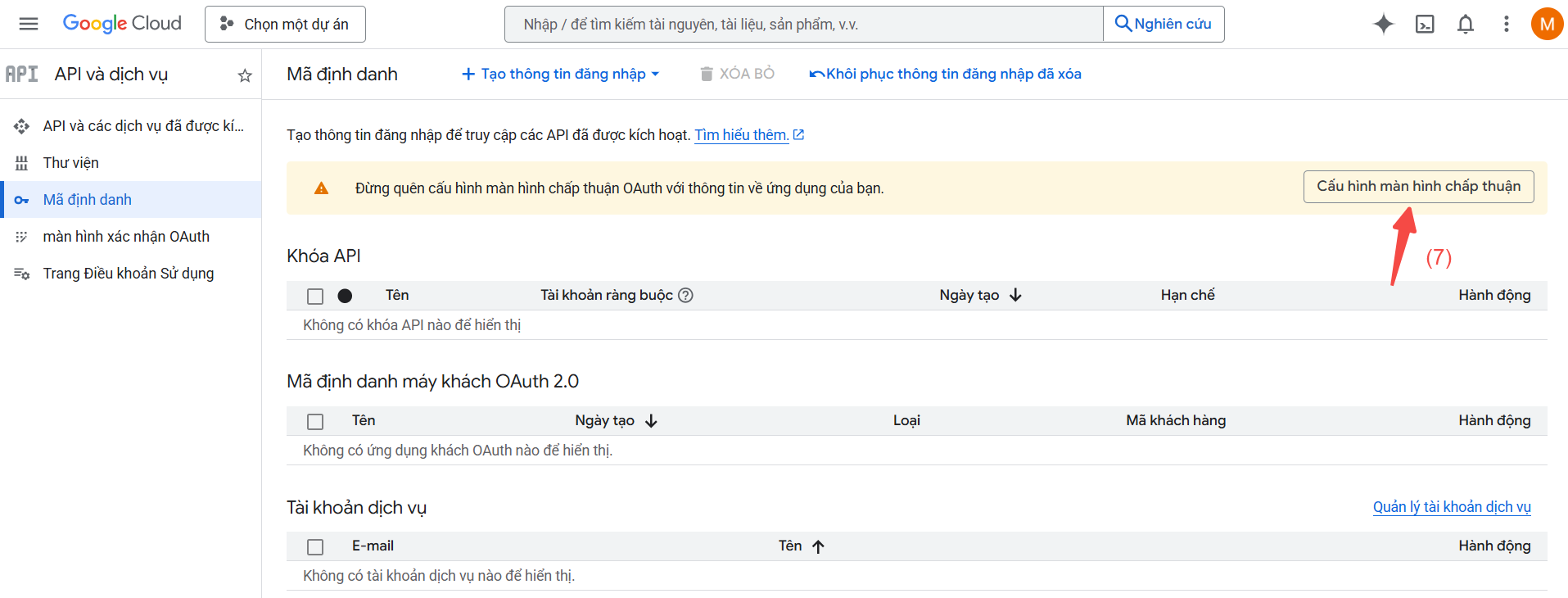Sort API keys by 'Tên' column

click(397, 295)
